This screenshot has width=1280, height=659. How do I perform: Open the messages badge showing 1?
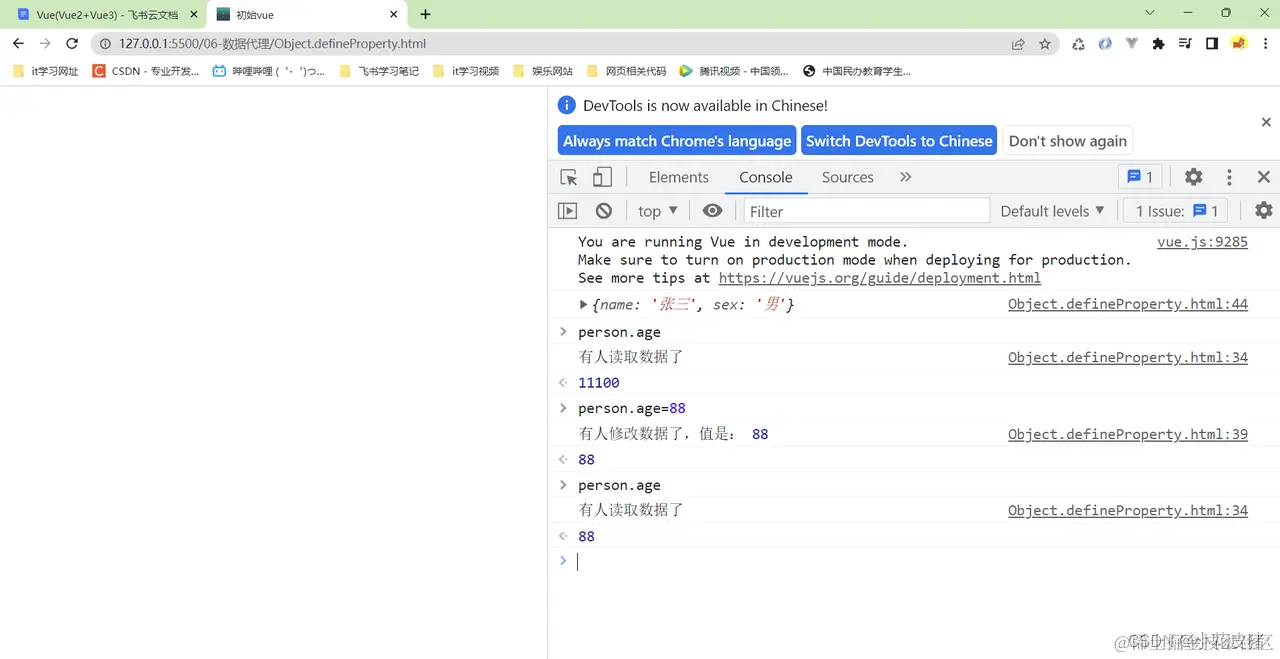pos(1140,177)
